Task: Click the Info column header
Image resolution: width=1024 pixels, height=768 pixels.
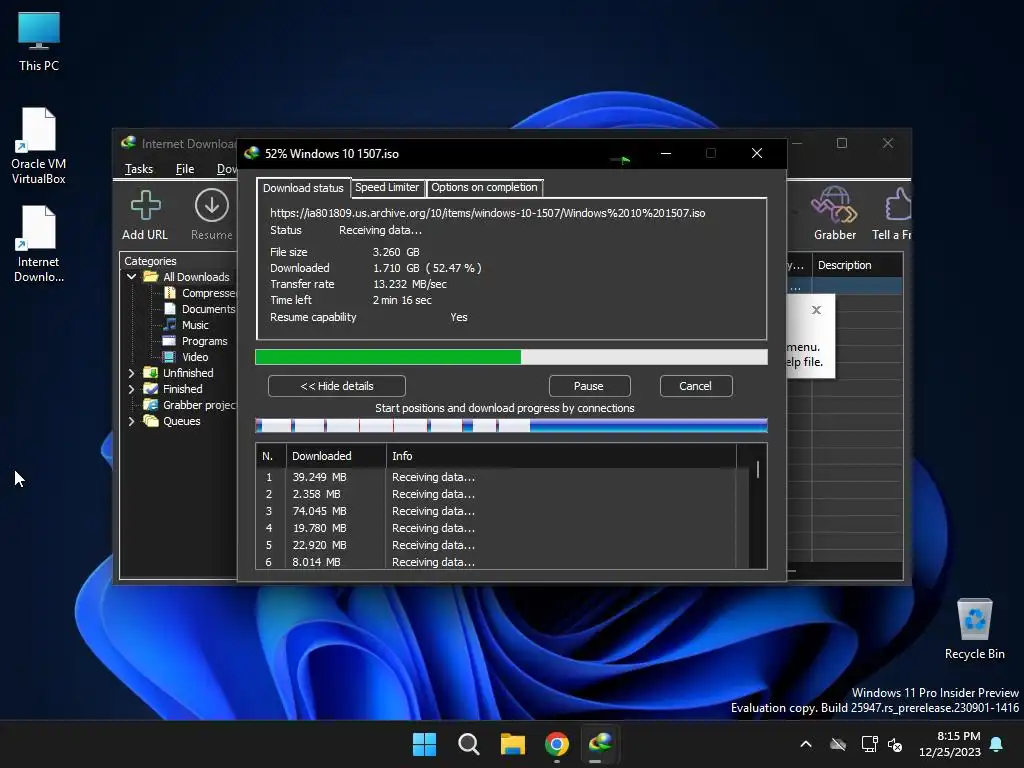Action: point(561,456)
